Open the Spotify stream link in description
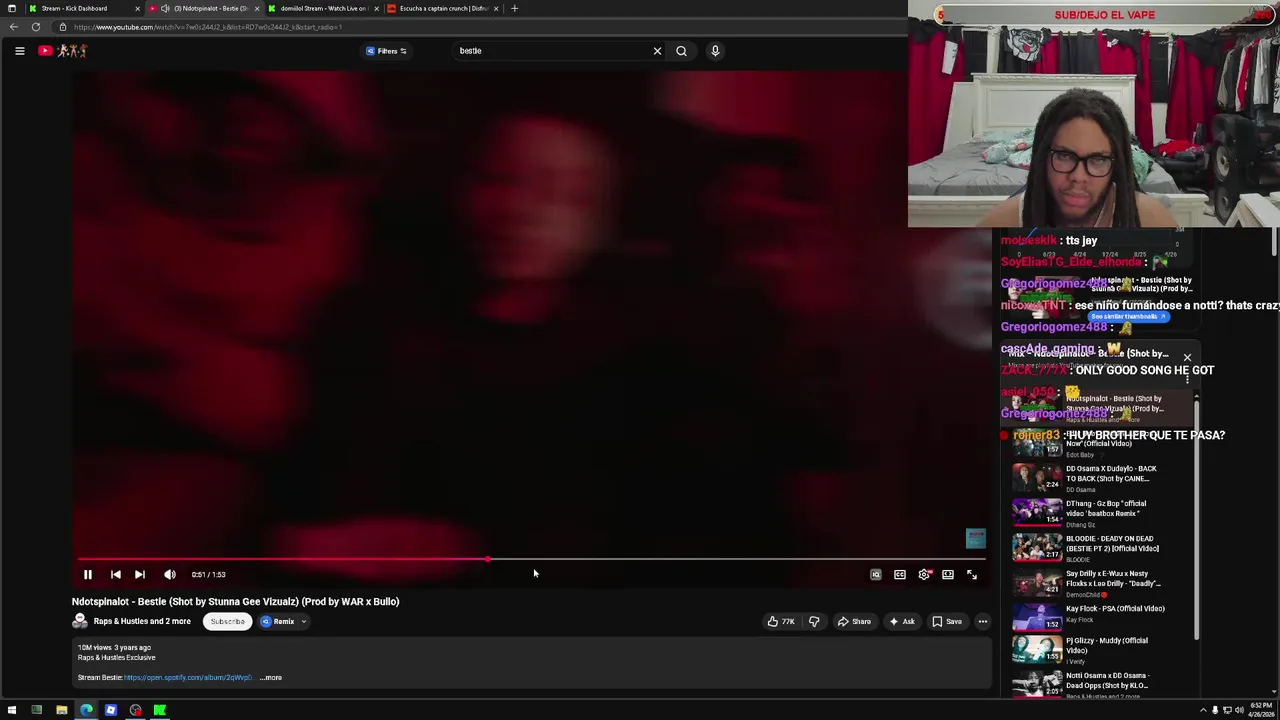 (187, 677)
